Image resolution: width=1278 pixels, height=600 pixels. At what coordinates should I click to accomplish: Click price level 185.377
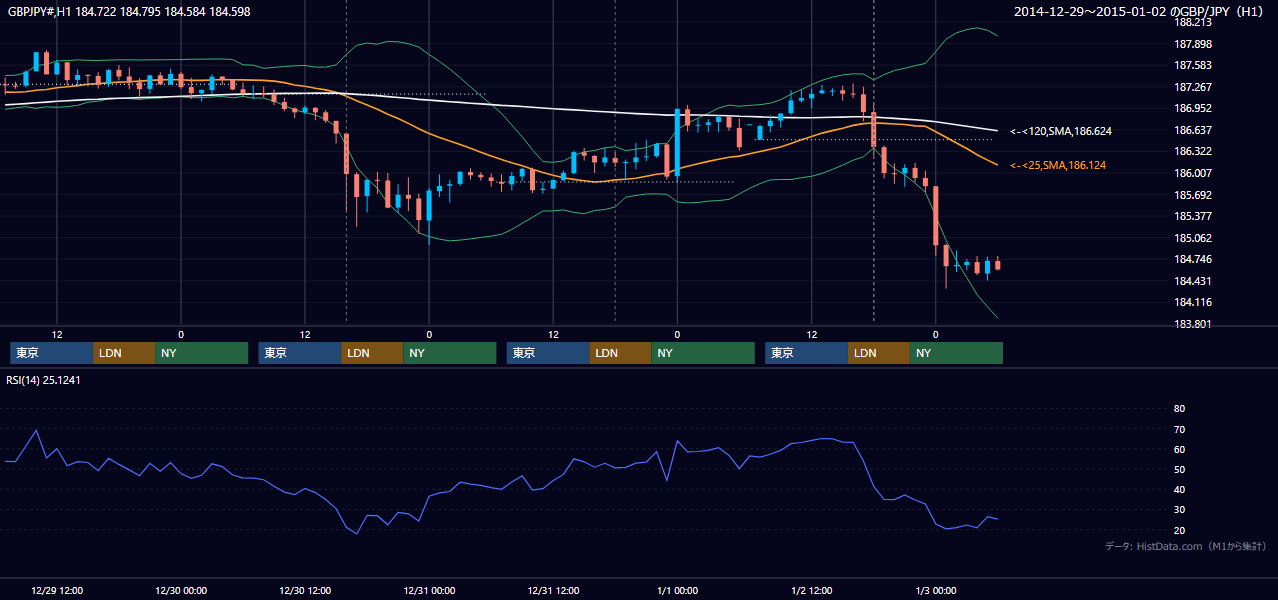coord(1192,216)
